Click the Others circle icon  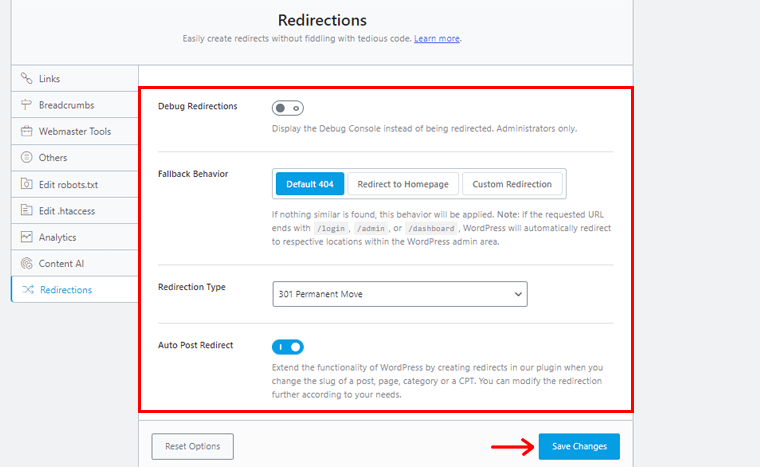(x=27, y=158)
